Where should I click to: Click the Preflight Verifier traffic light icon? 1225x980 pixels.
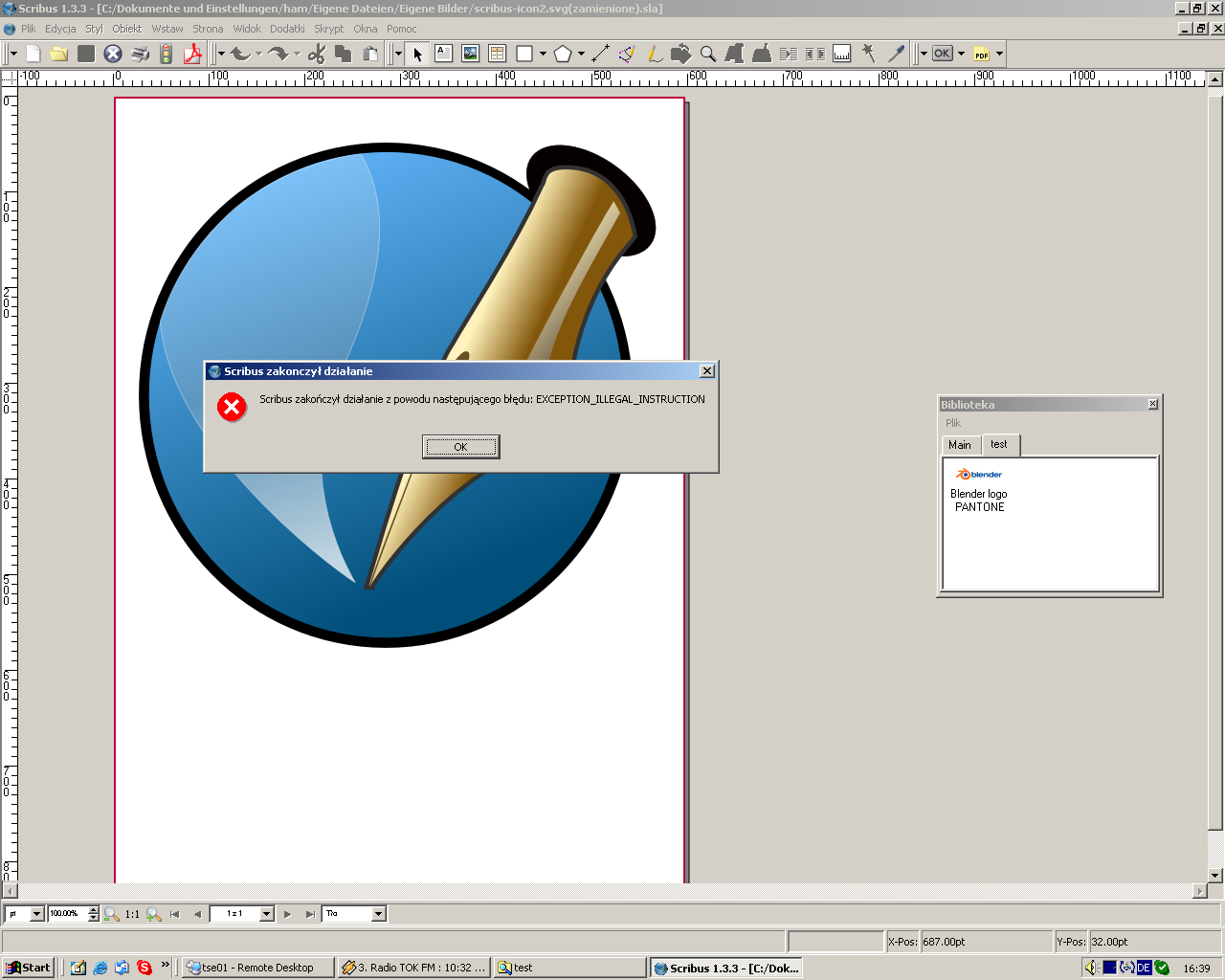pyautogui.click(x=166, y=54)
